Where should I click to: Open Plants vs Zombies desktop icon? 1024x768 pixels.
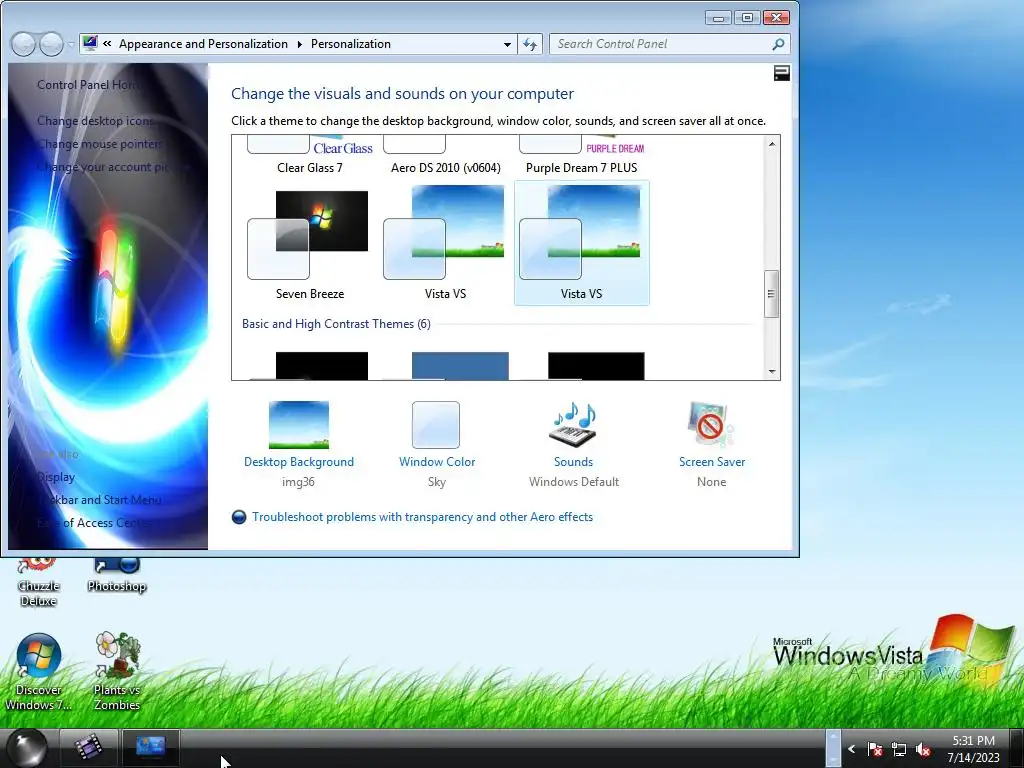(x=117, y=672)
